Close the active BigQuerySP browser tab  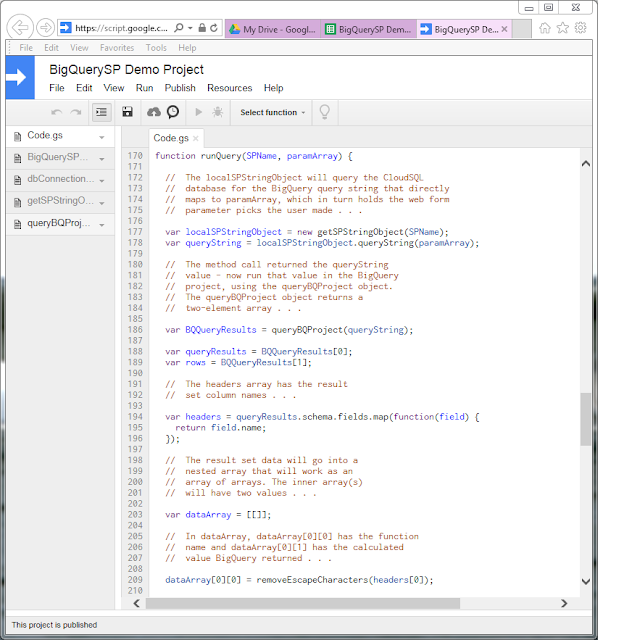(x=504, y=29)
